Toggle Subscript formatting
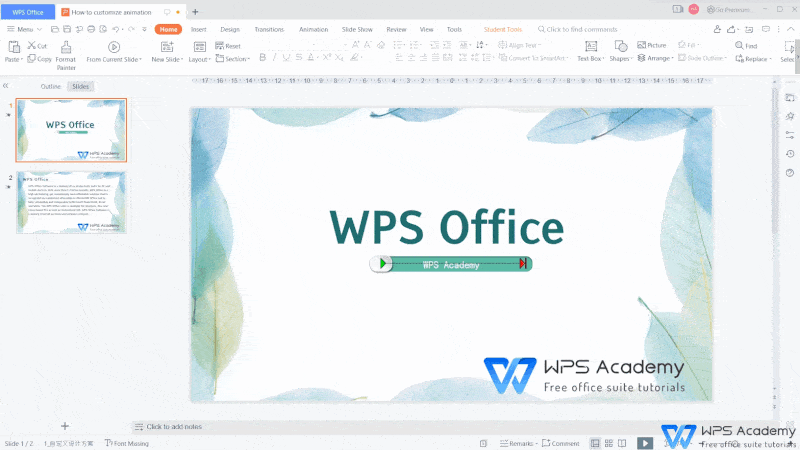Image resolution: width=800 pixels, height=450 pixels. click(x=339, y=58)
